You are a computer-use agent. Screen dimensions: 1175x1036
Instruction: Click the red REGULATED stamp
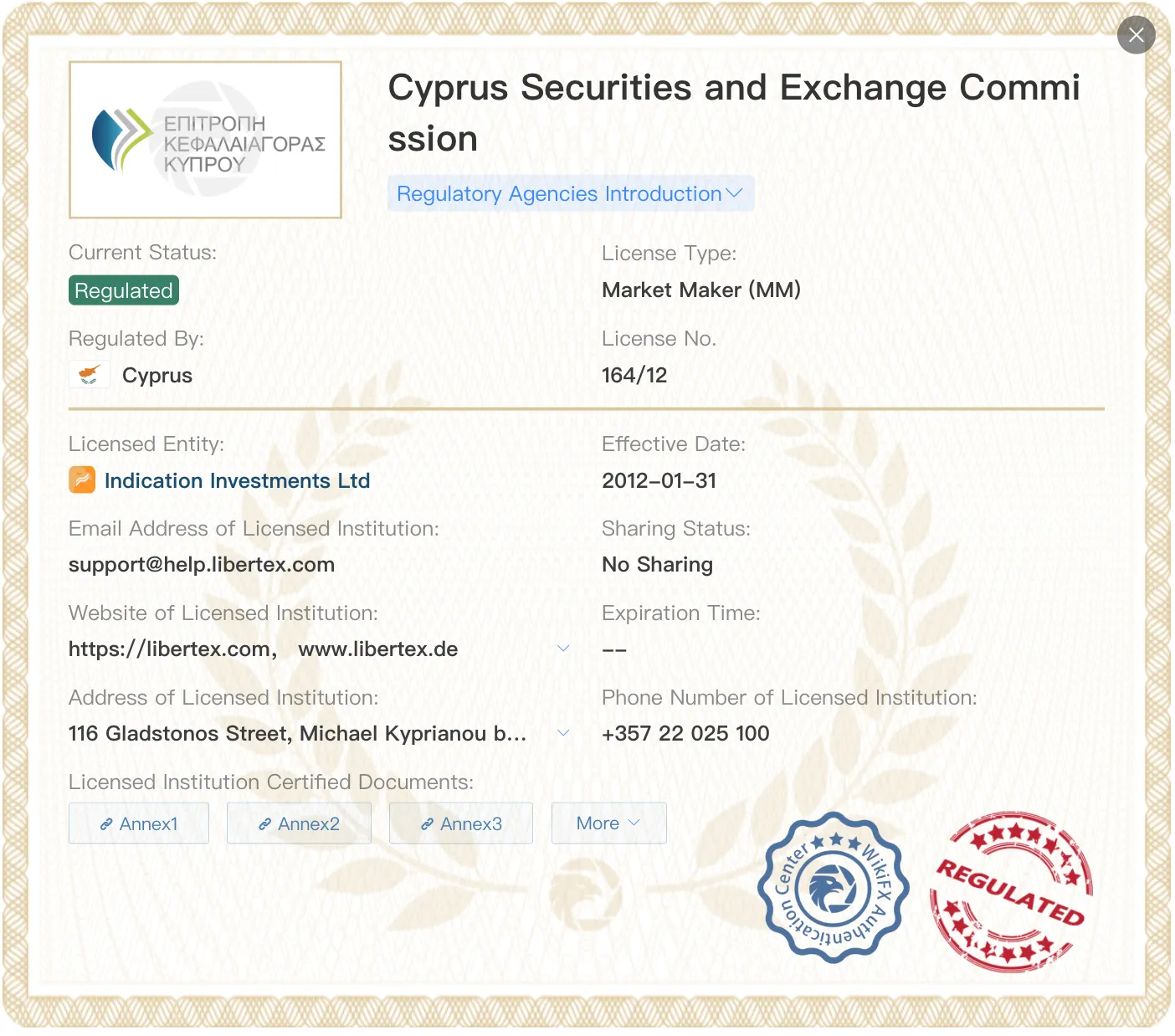coord(1011,891)
